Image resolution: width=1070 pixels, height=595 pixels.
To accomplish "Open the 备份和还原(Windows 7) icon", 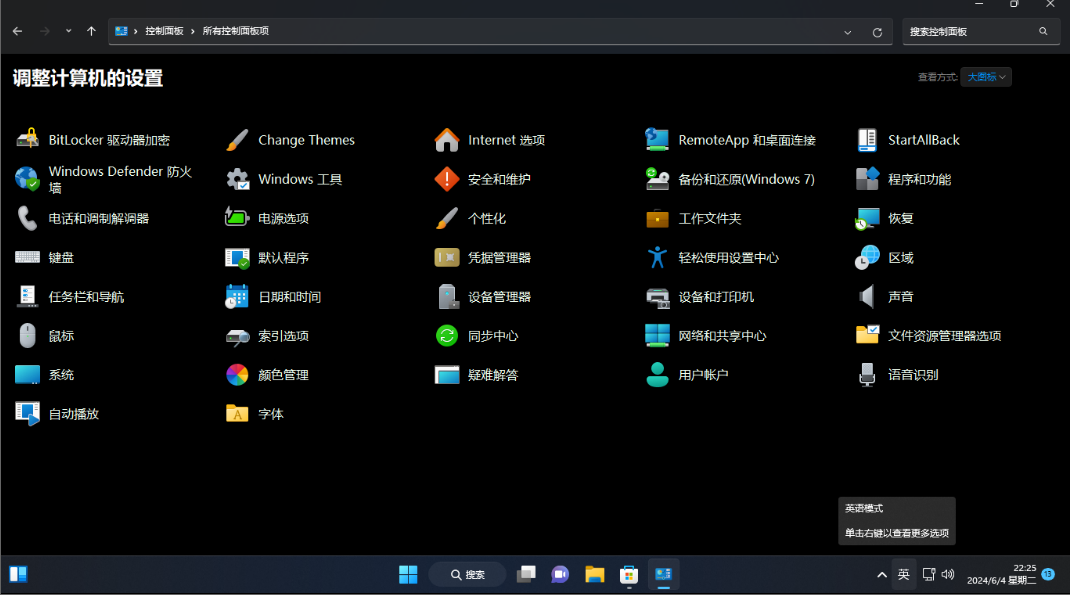I will coord(657,179).
